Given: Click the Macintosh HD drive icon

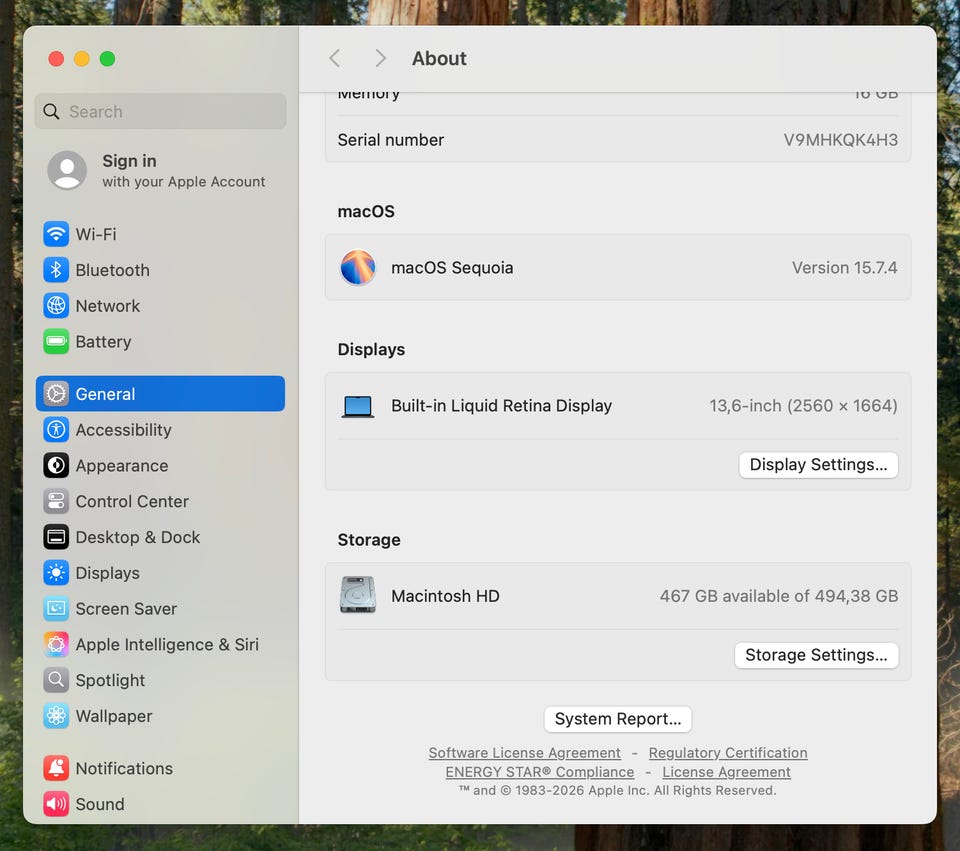Looking at the screenshot, I should click(x=358, y=595).
